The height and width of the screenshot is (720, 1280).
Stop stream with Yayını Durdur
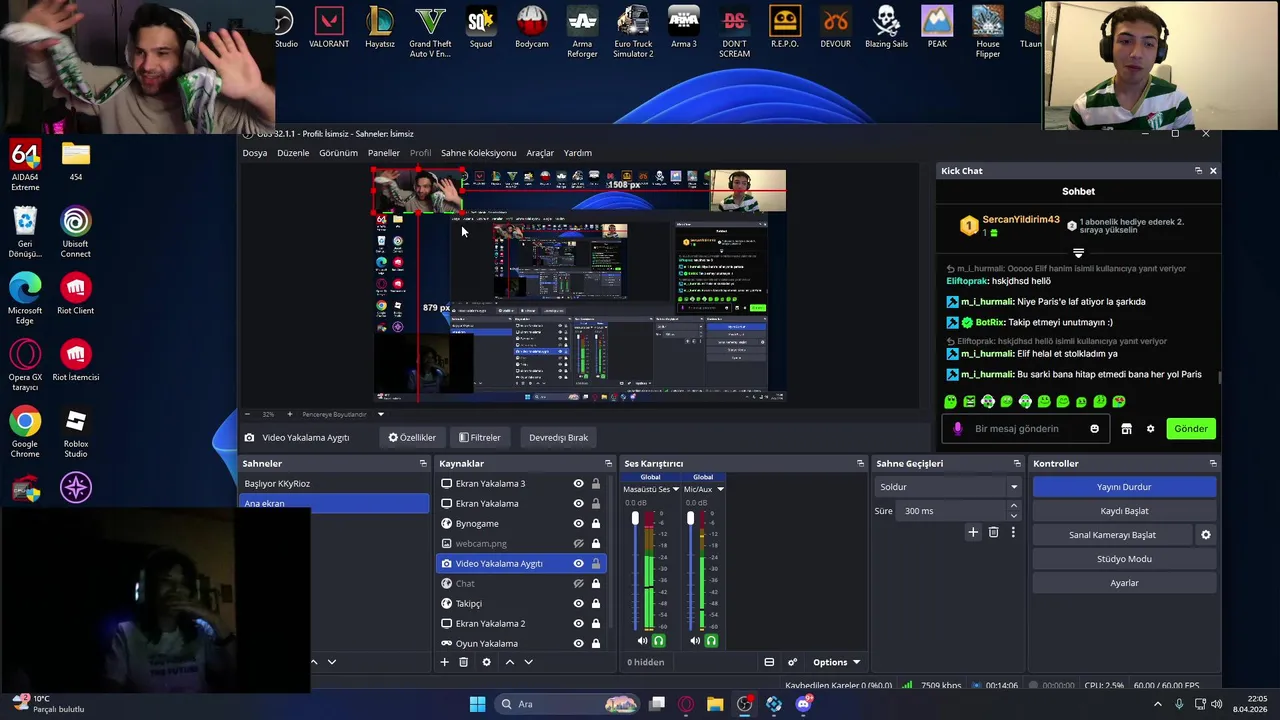tap(1124, 487)
